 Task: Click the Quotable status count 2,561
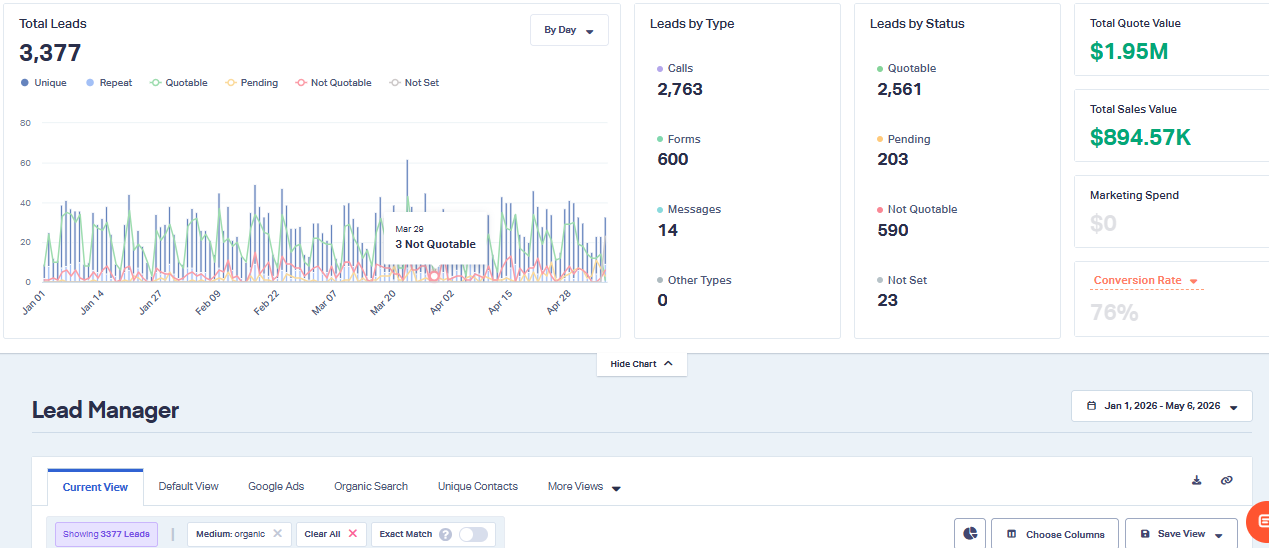pos(899,89)
